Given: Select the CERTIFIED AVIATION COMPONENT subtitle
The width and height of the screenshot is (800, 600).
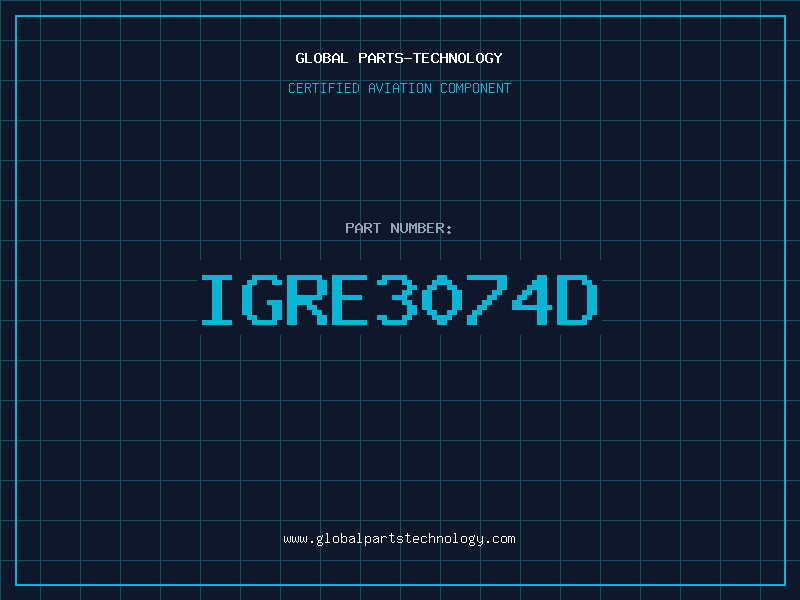Looking at the screenshot, I should tap(399, 88).
